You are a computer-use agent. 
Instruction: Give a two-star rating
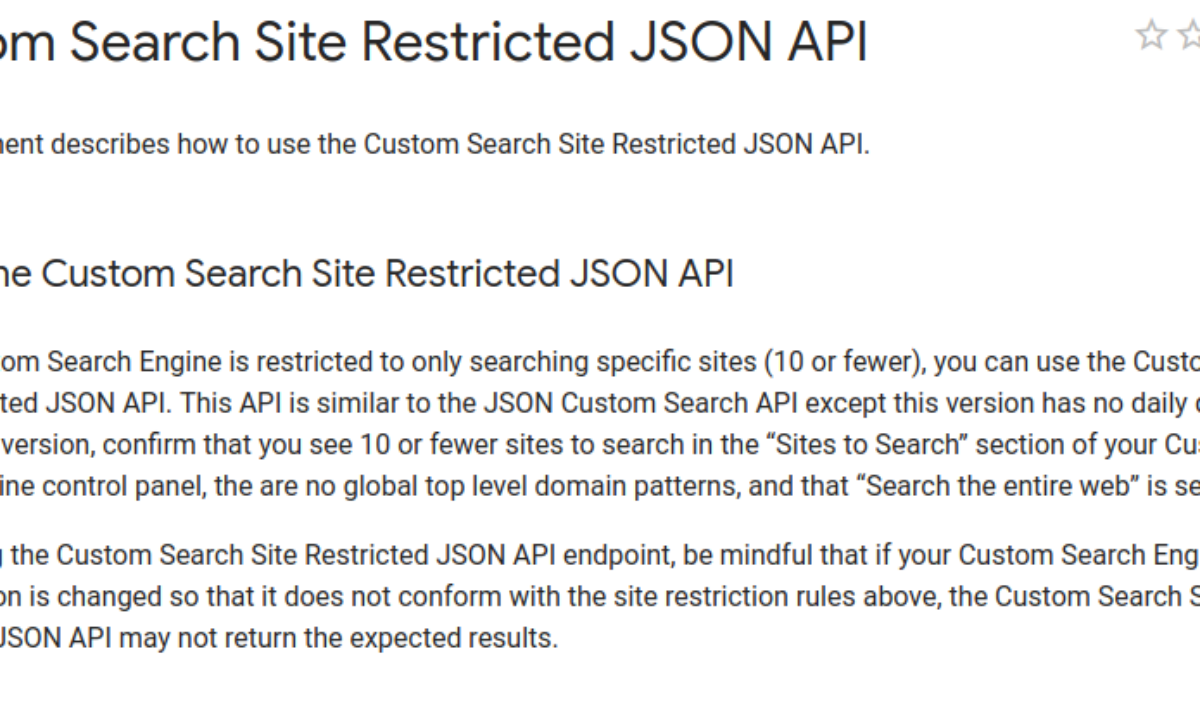tap(1189, 36)
